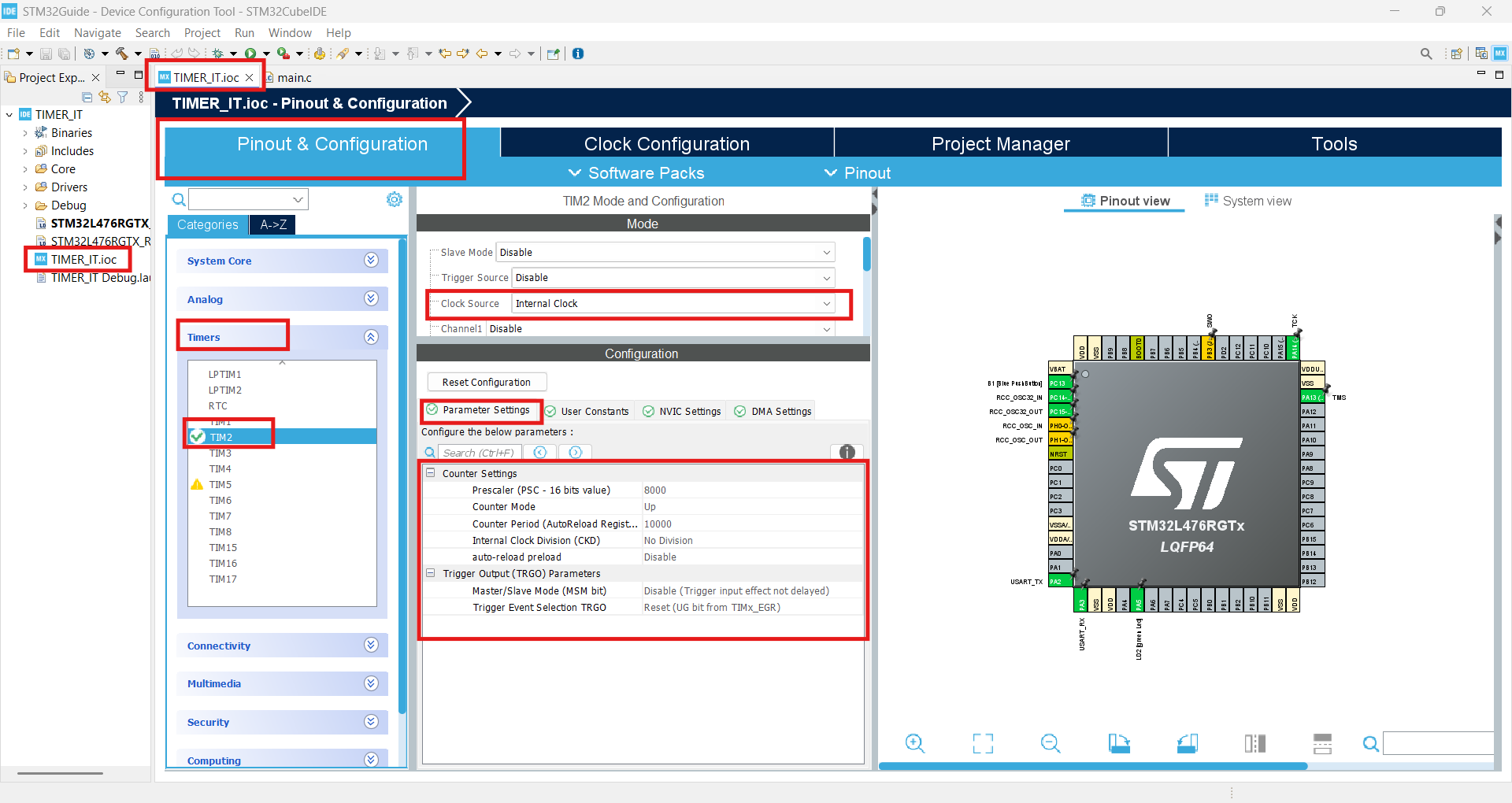Screen dimensions: 1512x803
Task: Click the External Tools run icon
Action: point(283,54)
